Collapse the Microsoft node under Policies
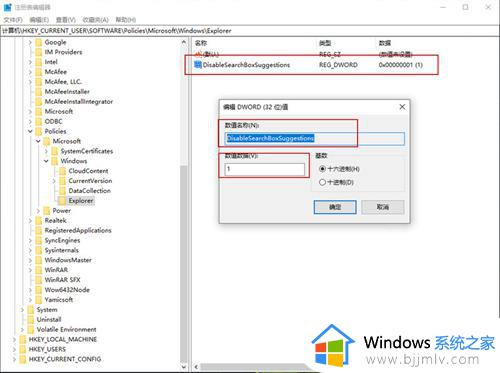This screenshot has height=373, width=500. [x=38, y=141]
